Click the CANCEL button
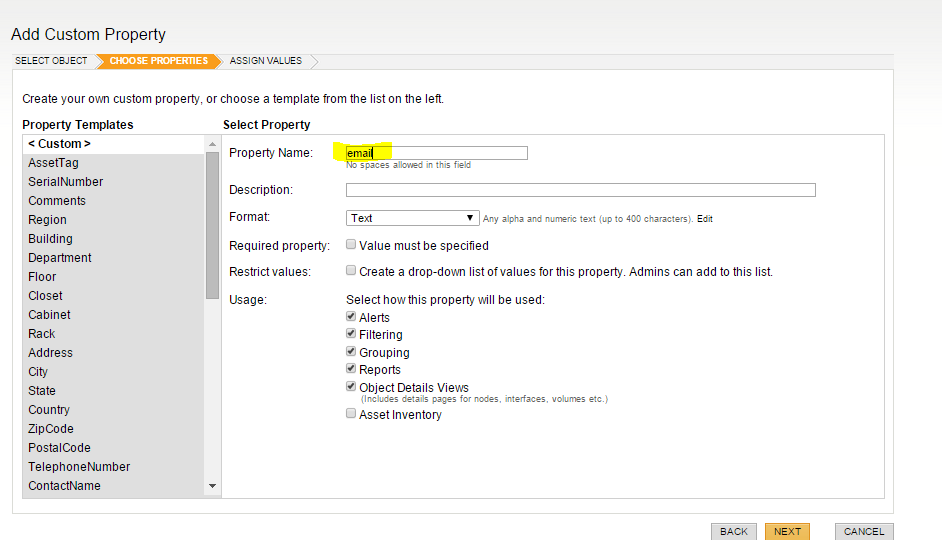The image size is (942, 557). click(x=864, y=532)
